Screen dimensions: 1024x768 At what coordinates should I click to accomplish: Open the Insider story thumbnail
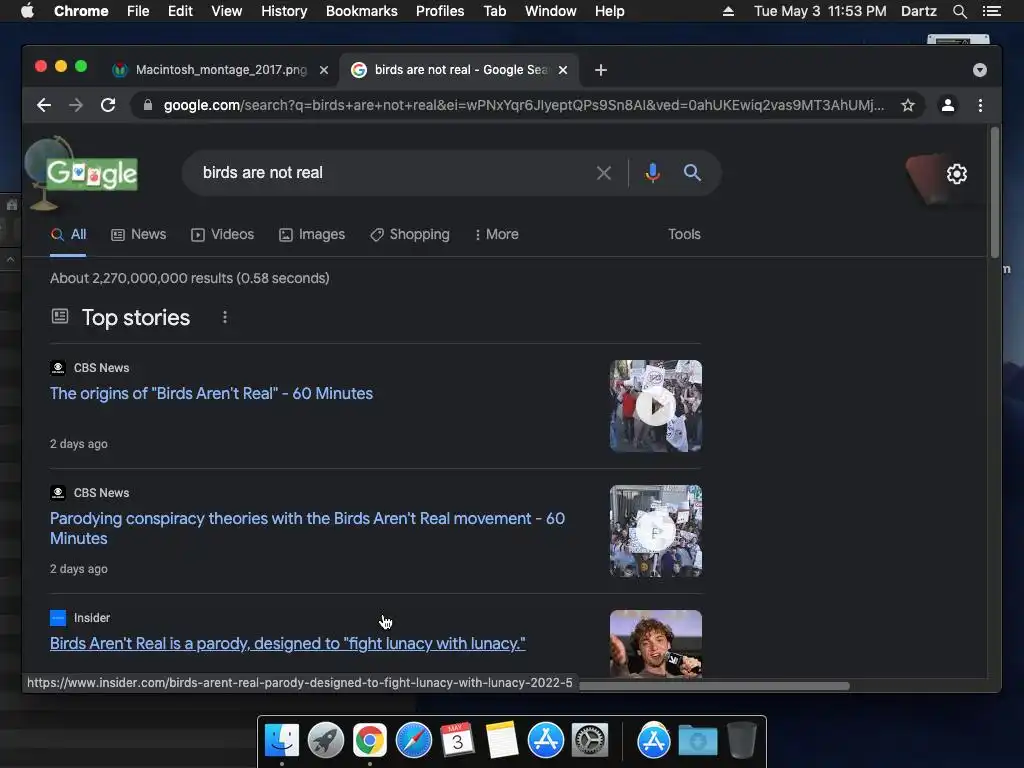click(656, 644)
